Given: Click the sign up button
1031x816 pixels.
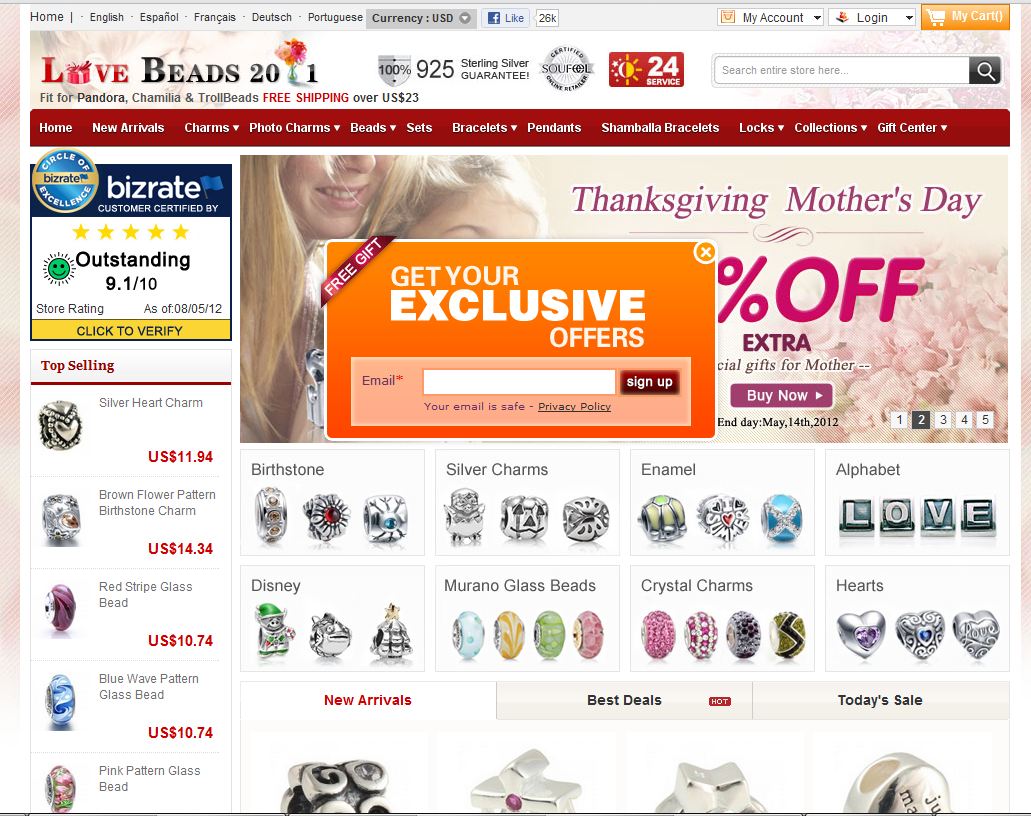Looking at the screenshot, I should 649,381.
